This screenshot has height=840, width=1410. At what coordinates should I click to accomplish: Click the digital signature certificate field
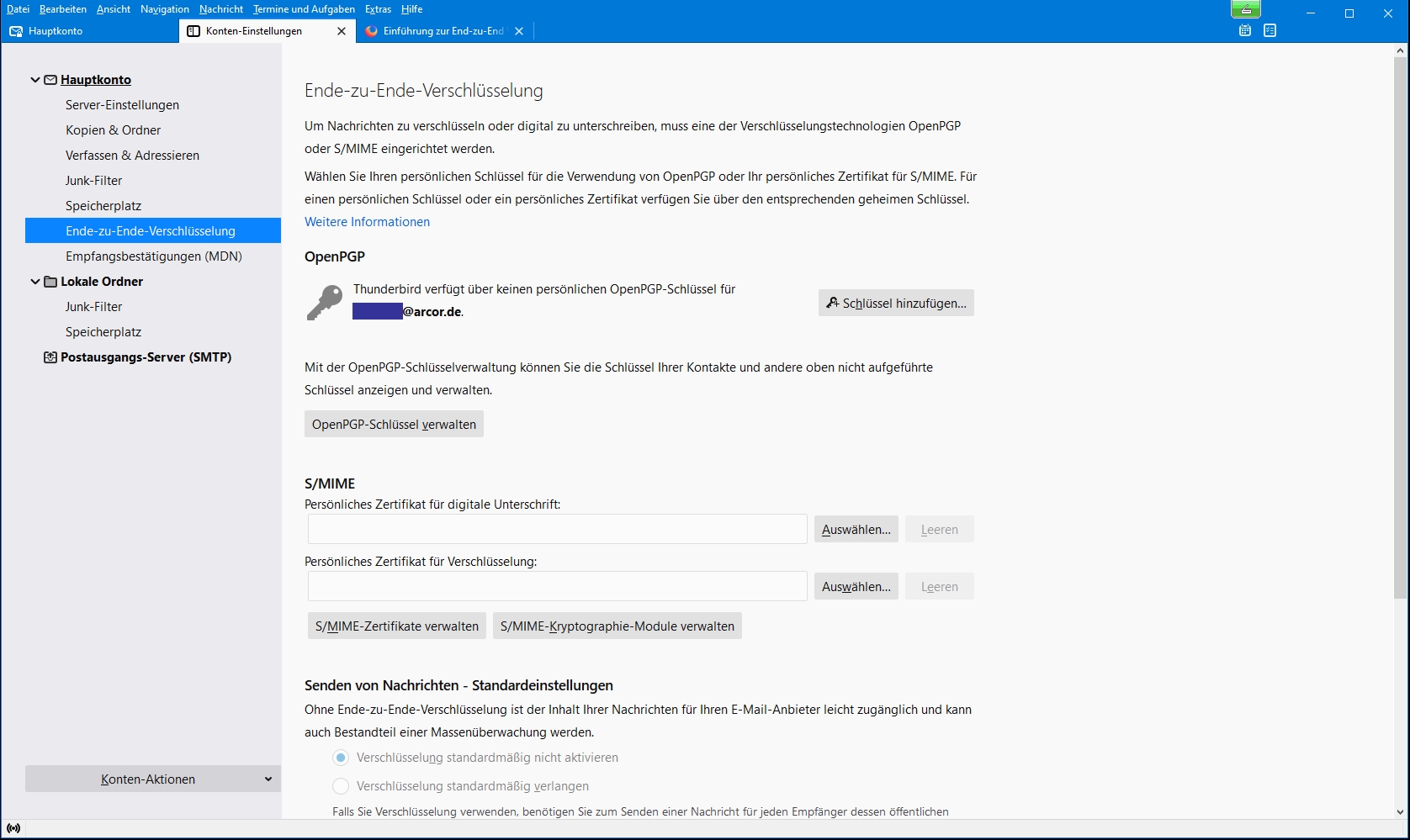(x=558, y=529)
